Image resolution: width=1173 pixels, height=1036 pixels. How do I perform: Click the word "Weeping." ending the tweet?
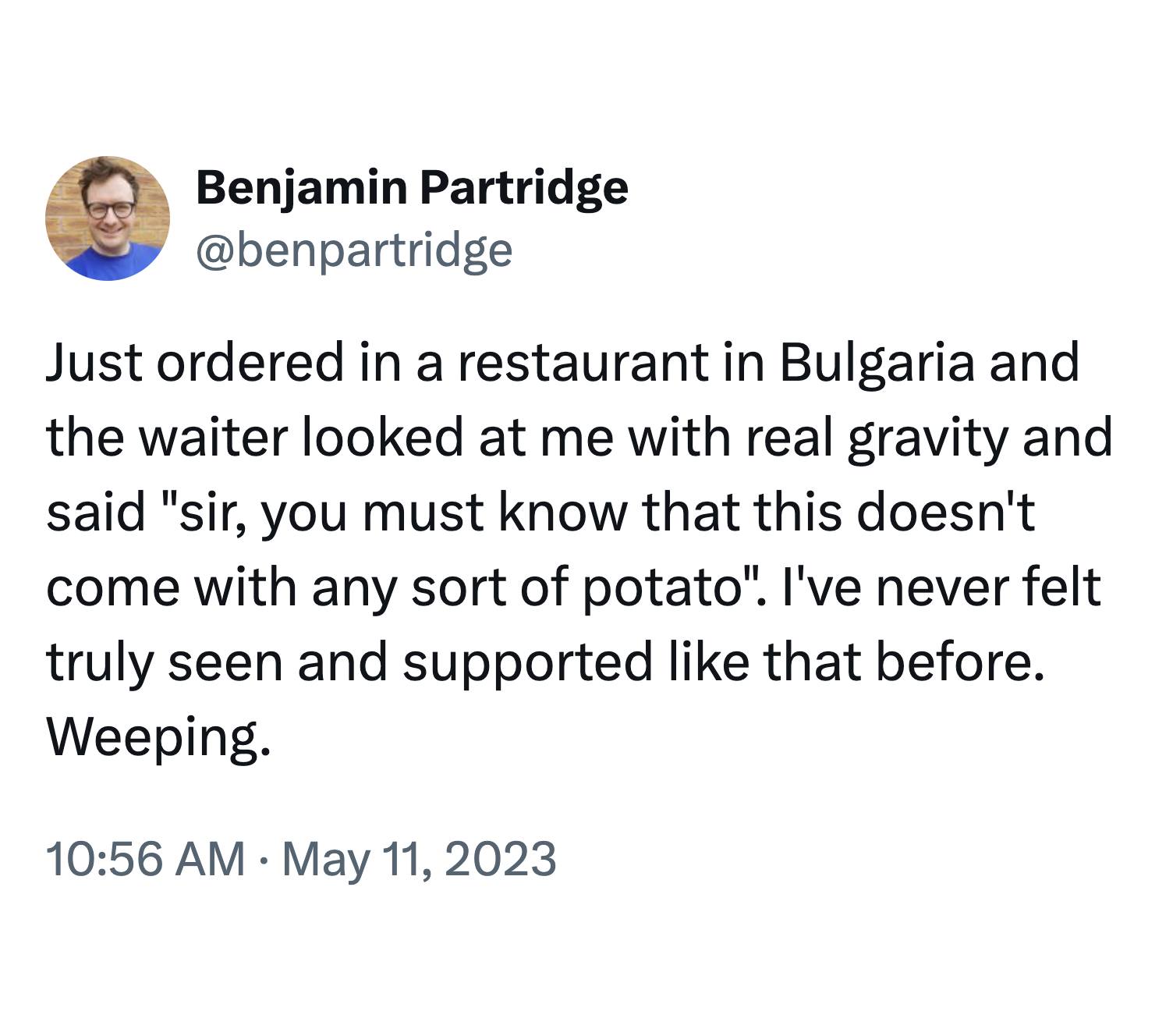pyautogui.click(x=159, y=737)
